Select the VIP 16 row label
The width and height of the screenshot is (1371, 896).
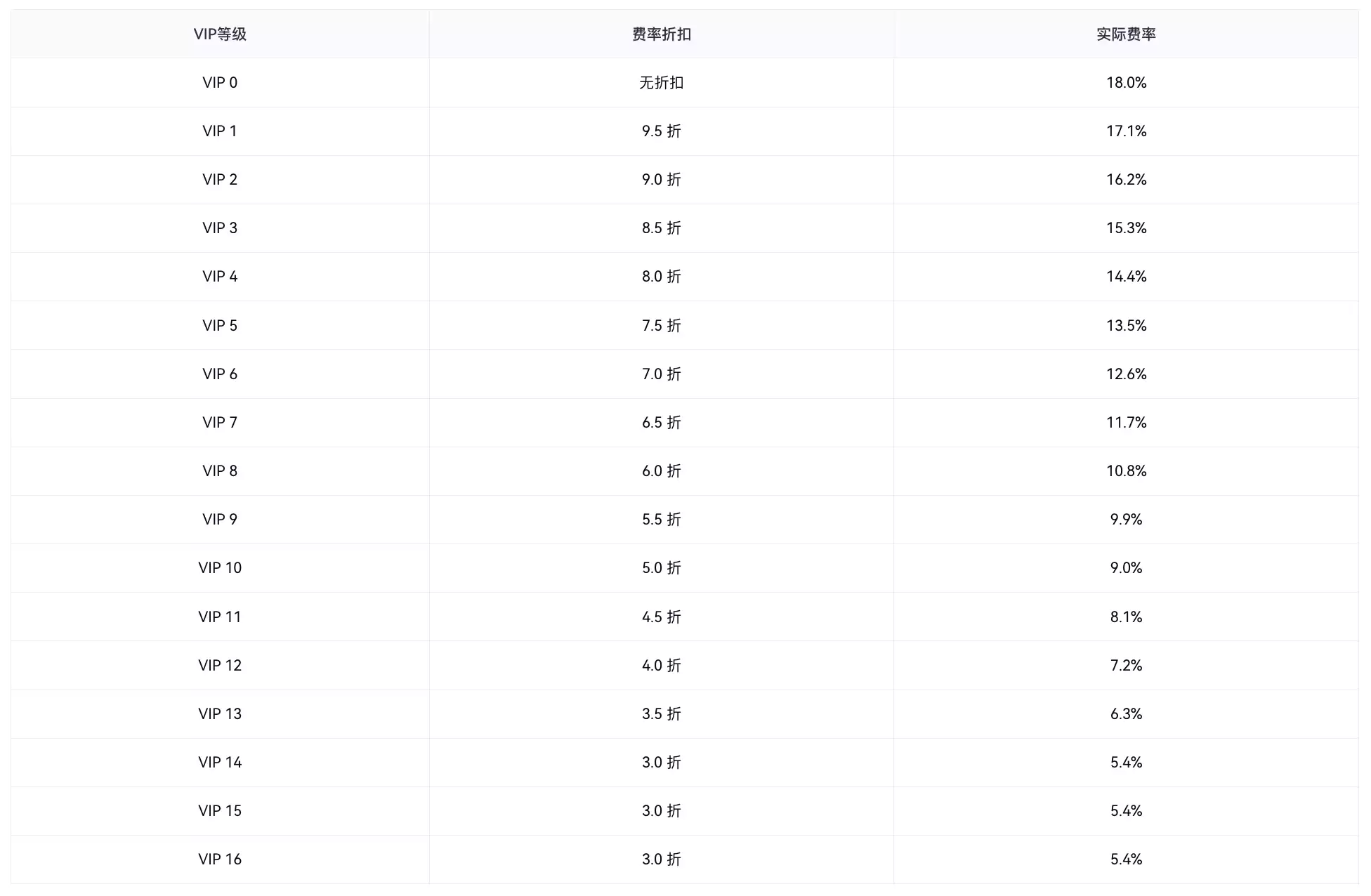pos(220,859)
